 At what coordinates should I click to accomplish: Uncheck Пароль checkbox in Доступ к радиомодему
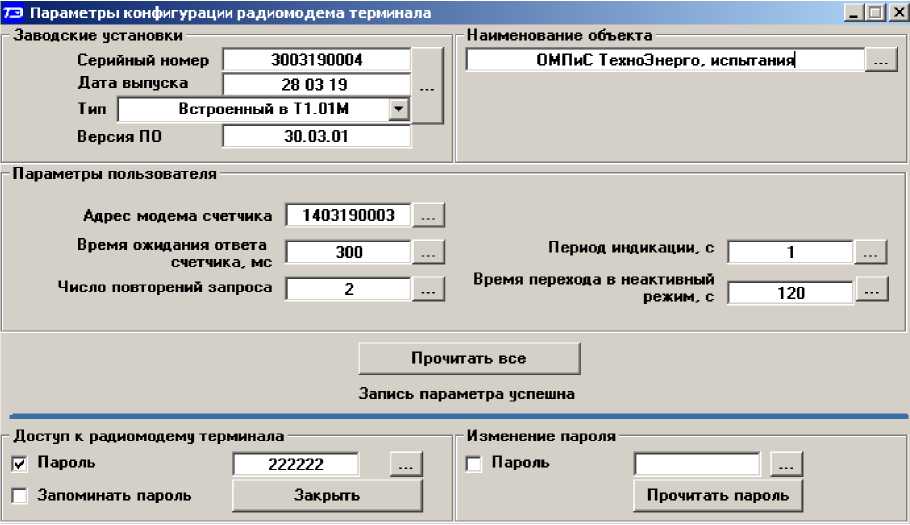(20, 464)
